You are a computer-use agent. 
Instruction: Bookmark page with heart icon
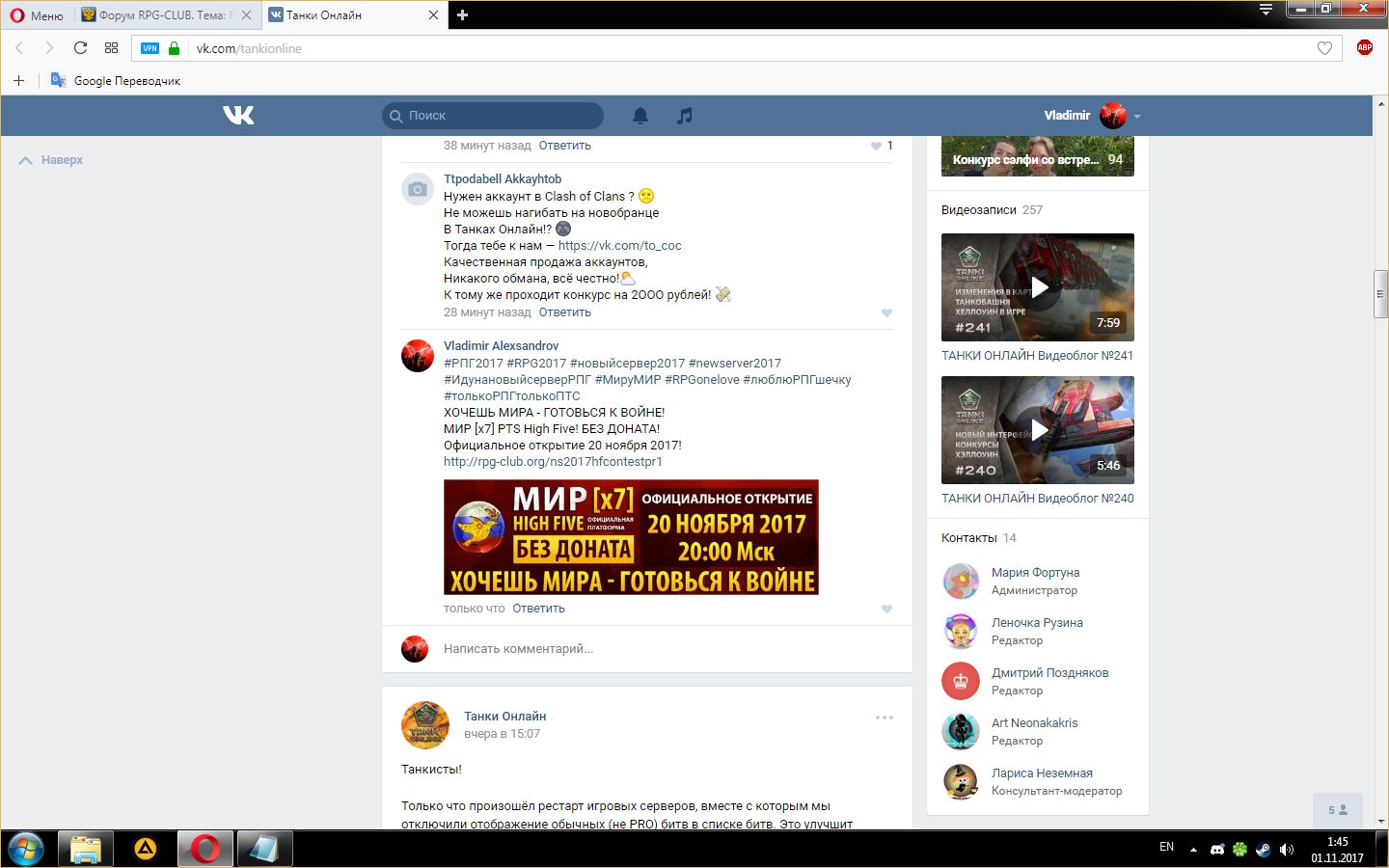pyautogui.click(x=1324, y=48)
